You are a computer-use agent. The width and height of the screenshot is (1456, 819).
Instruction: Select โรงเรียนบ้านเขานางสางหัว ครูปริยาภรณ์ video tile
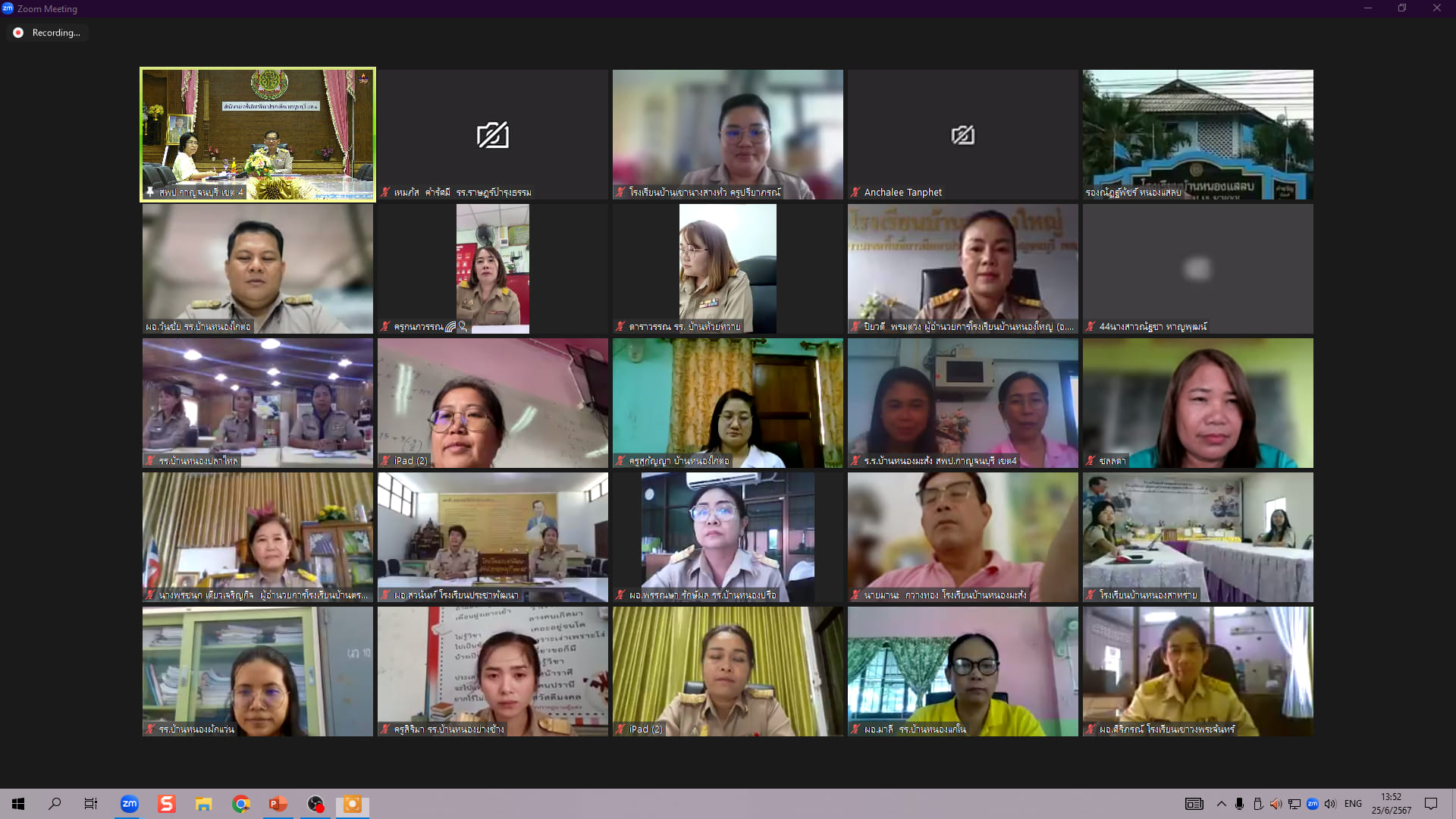728,134
